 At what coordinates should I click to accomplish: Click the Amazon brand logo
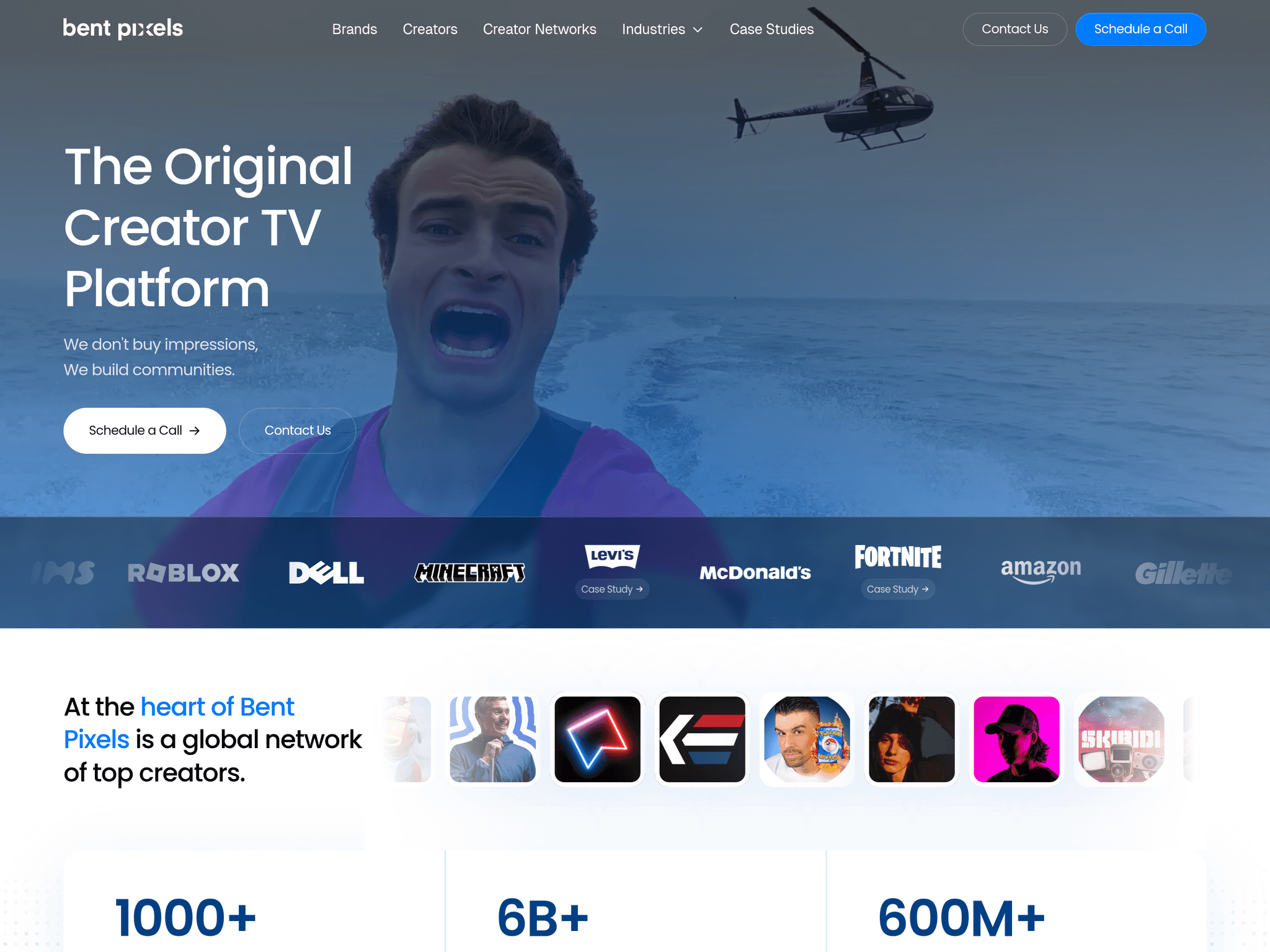coord(1041,570)
